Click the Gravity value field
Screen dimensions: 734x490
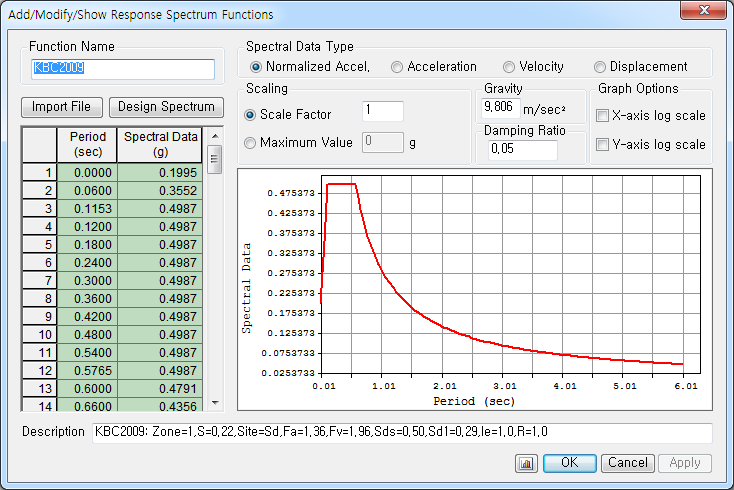(500, 108)
